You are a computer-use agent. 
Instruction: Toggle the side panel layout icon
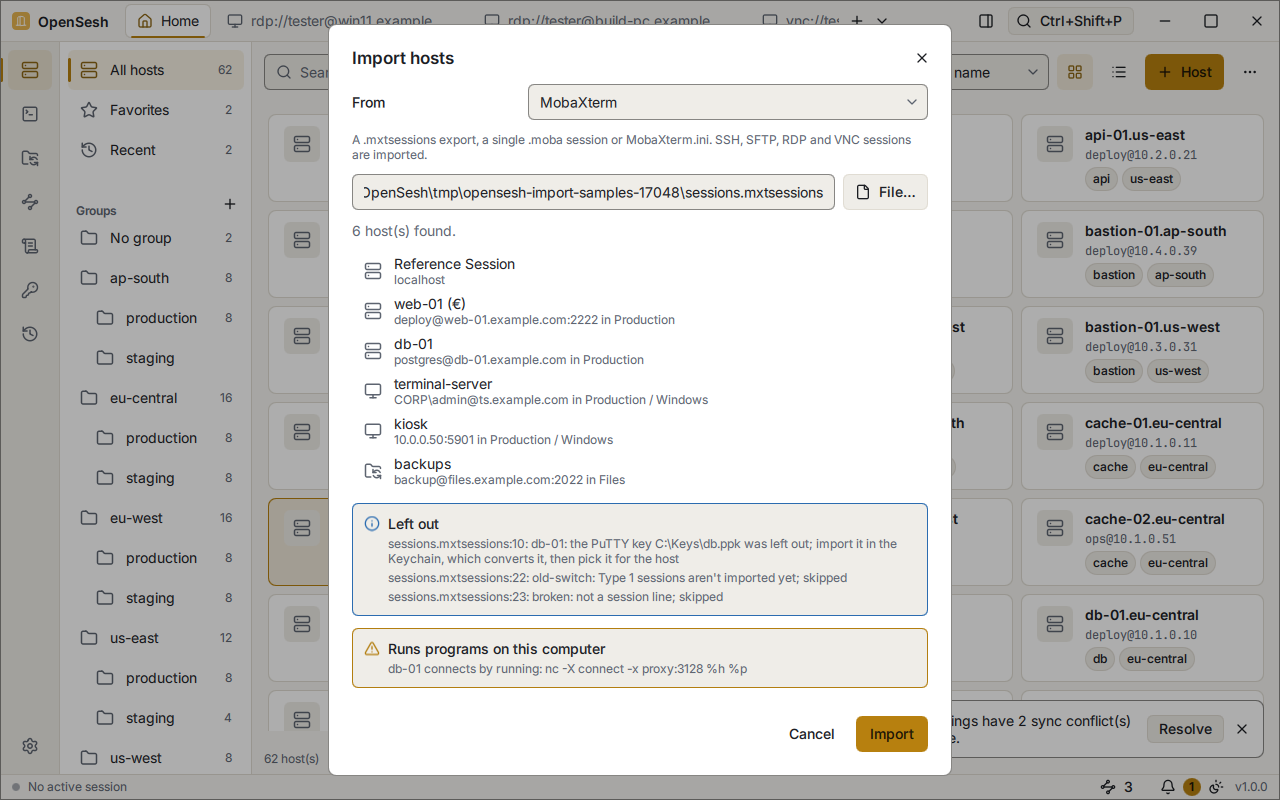(x=986, y=21)
